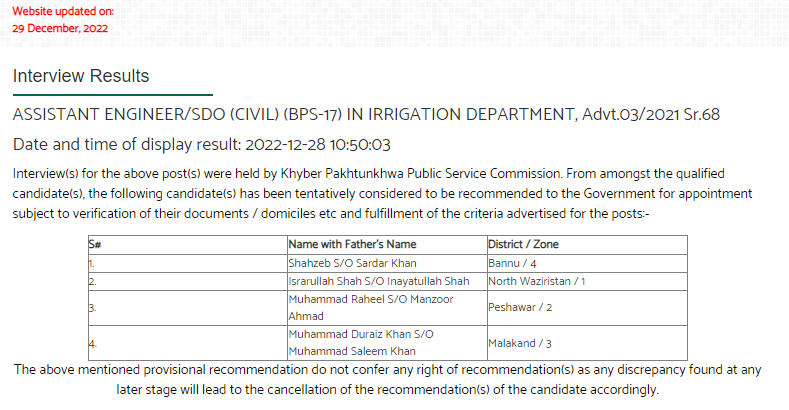
Task: Select the Malakand / 3 cell
Action: click(587, 343)
